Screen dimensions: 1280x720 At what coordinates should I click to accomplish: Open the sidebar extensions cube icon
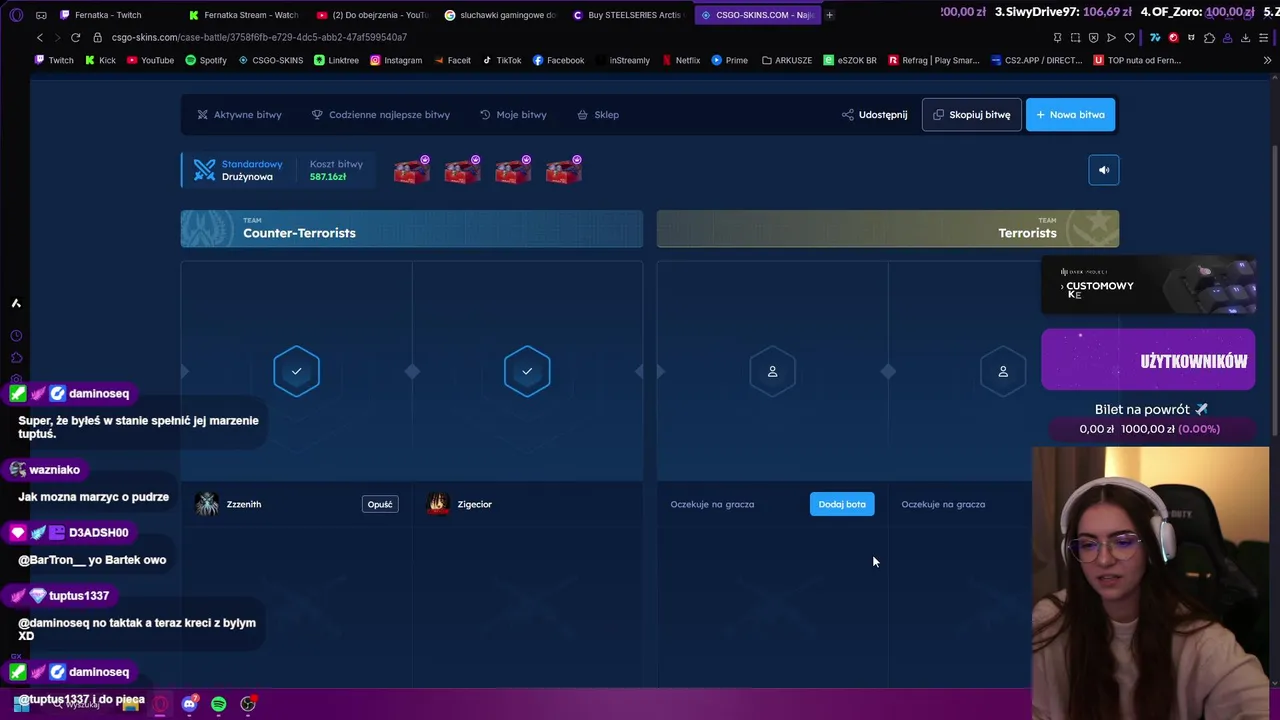click(x=16, y=358)
